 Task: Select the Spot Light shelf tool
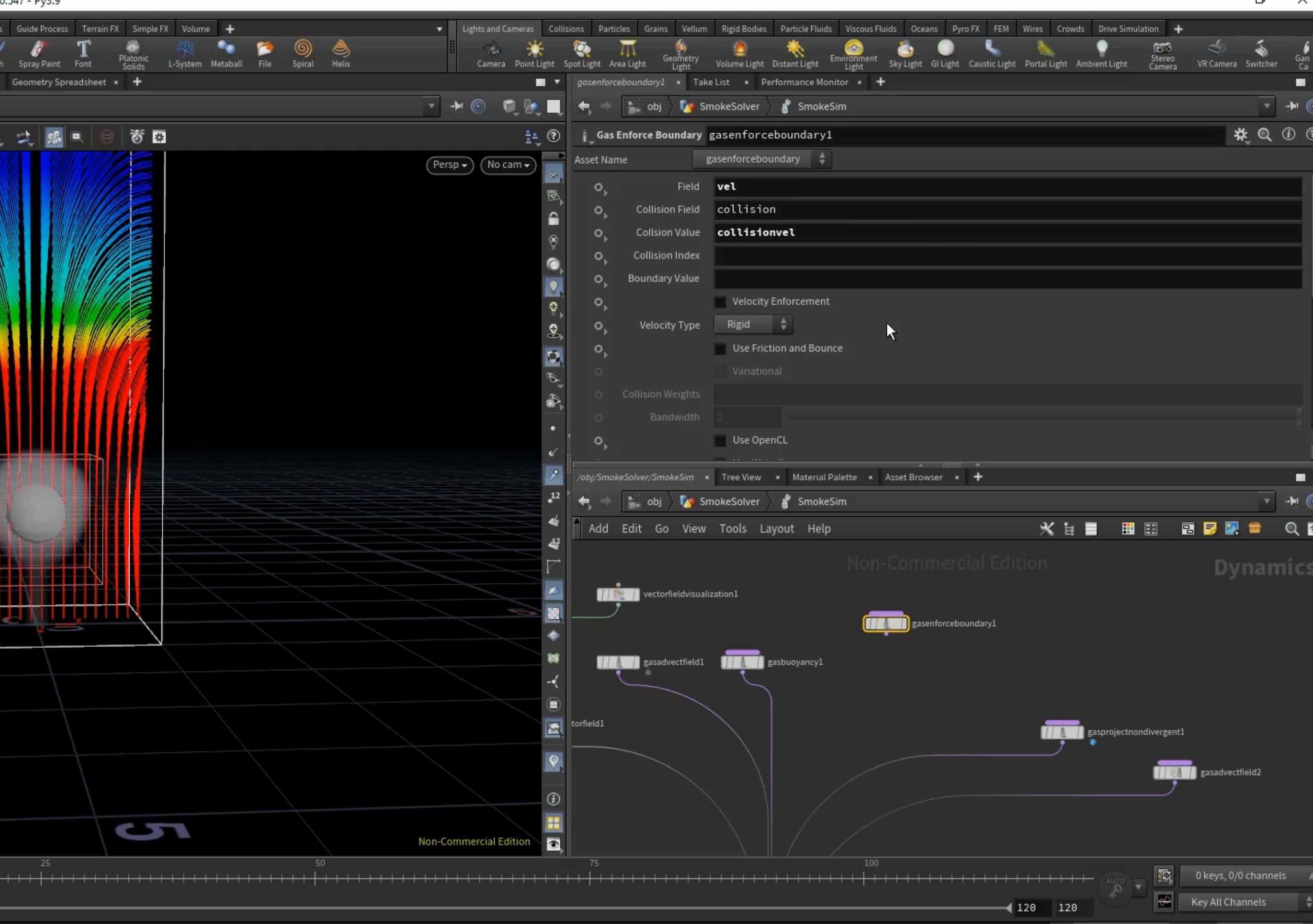click(x=582, y=54)
